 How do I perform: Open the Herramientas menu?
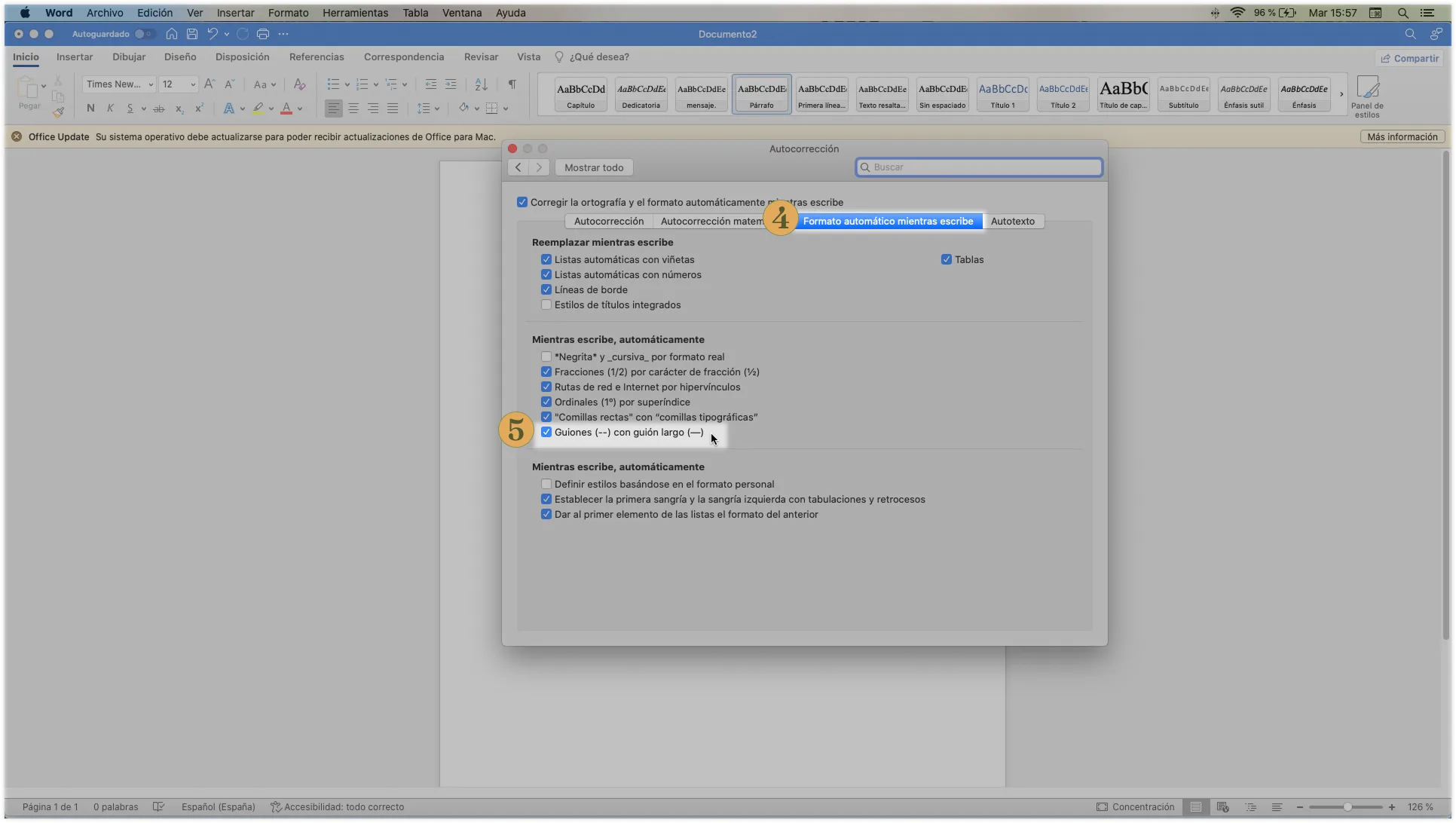click(355, 13)
